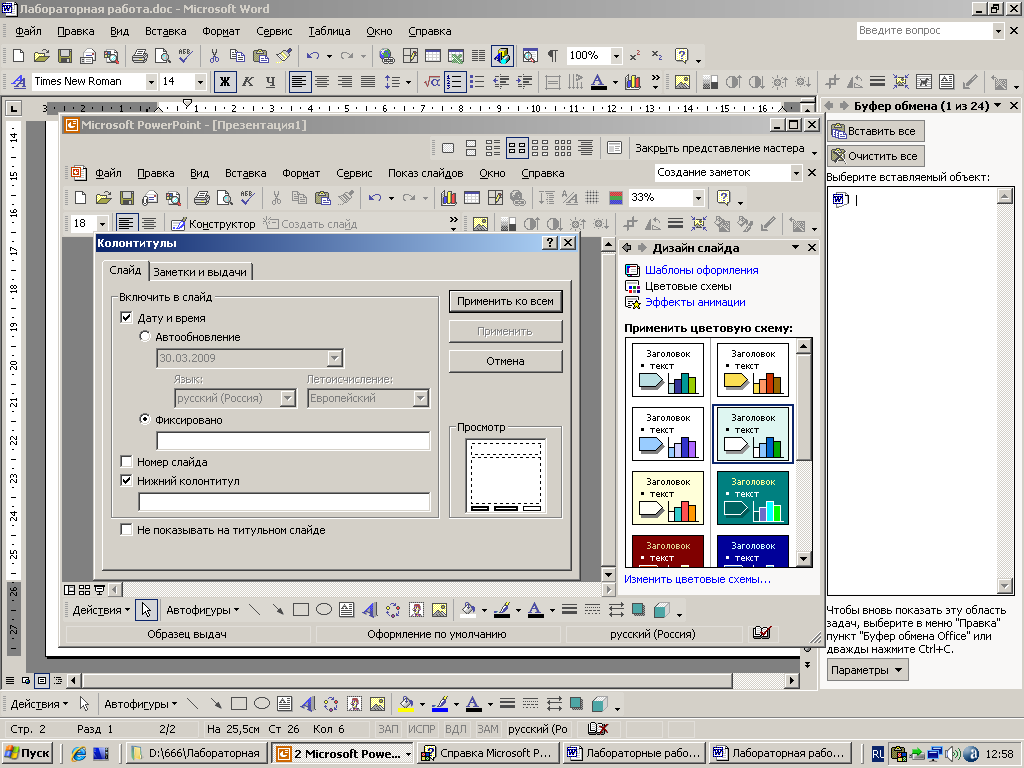Click Cut scissors icon in Word toolbar
This screenshot has width=1024, height=768.
click(214, 56)
